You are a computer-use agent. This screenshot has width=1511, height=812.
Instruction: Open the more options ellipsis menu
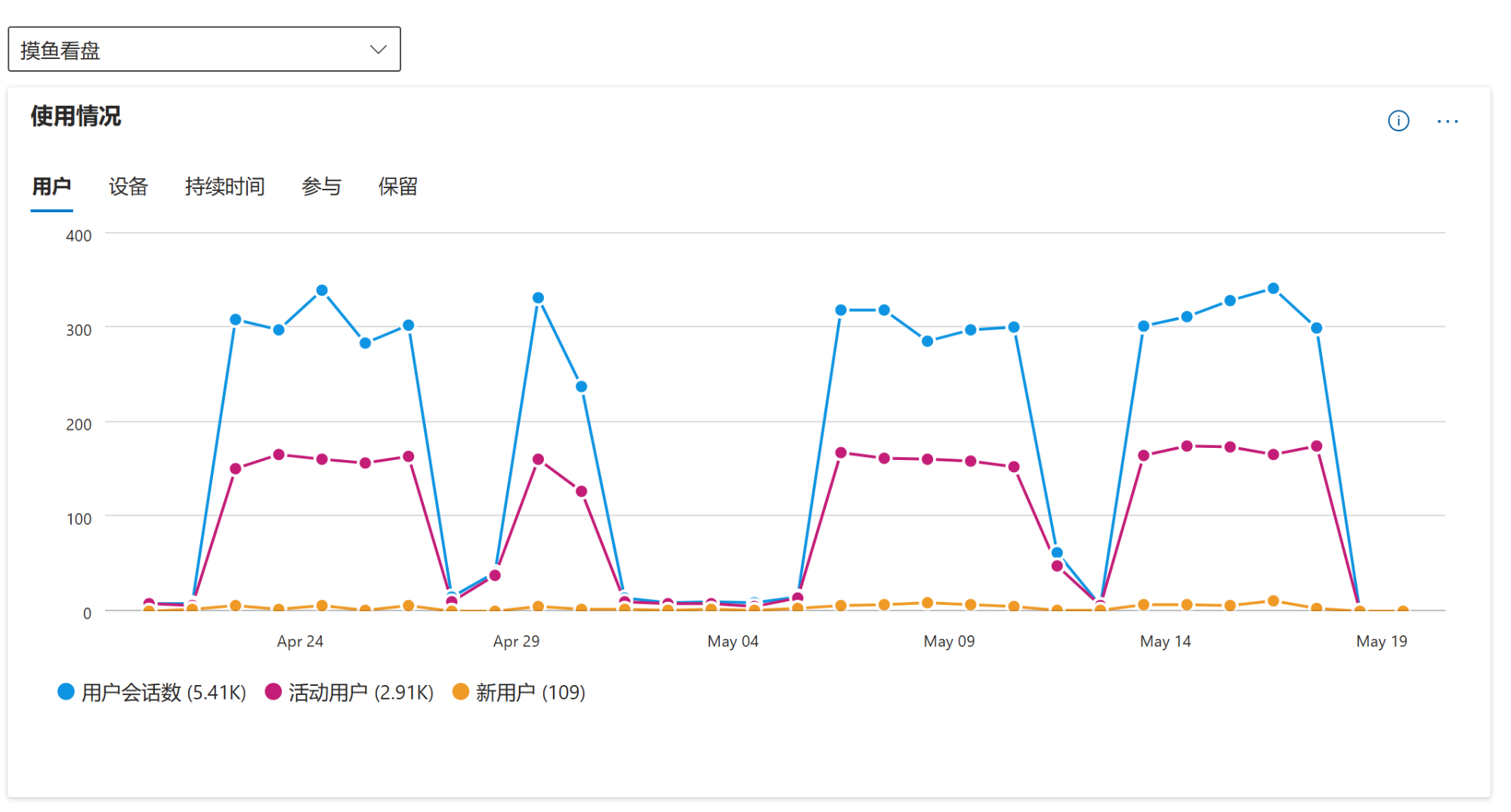(1448, 121)
